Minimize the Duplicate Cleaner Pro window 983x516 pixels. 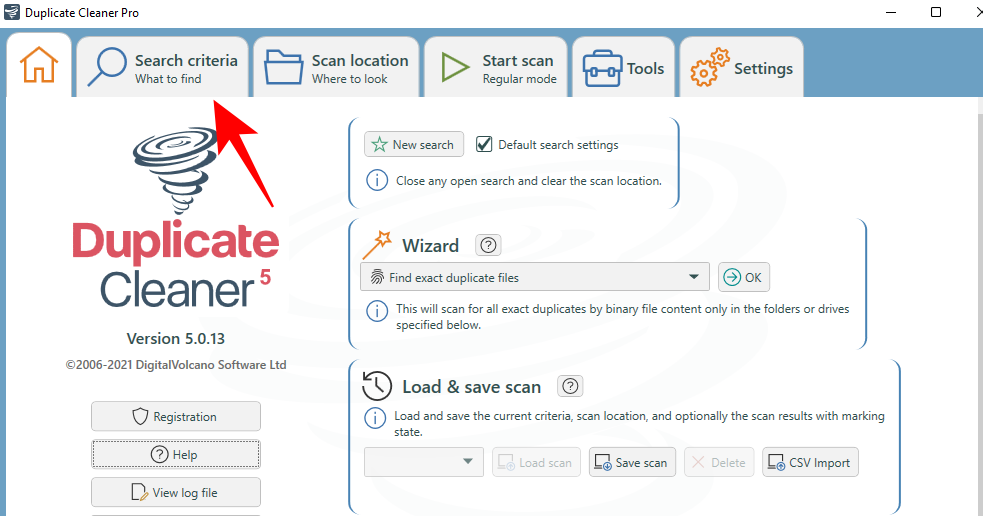[x=891, y=13]
